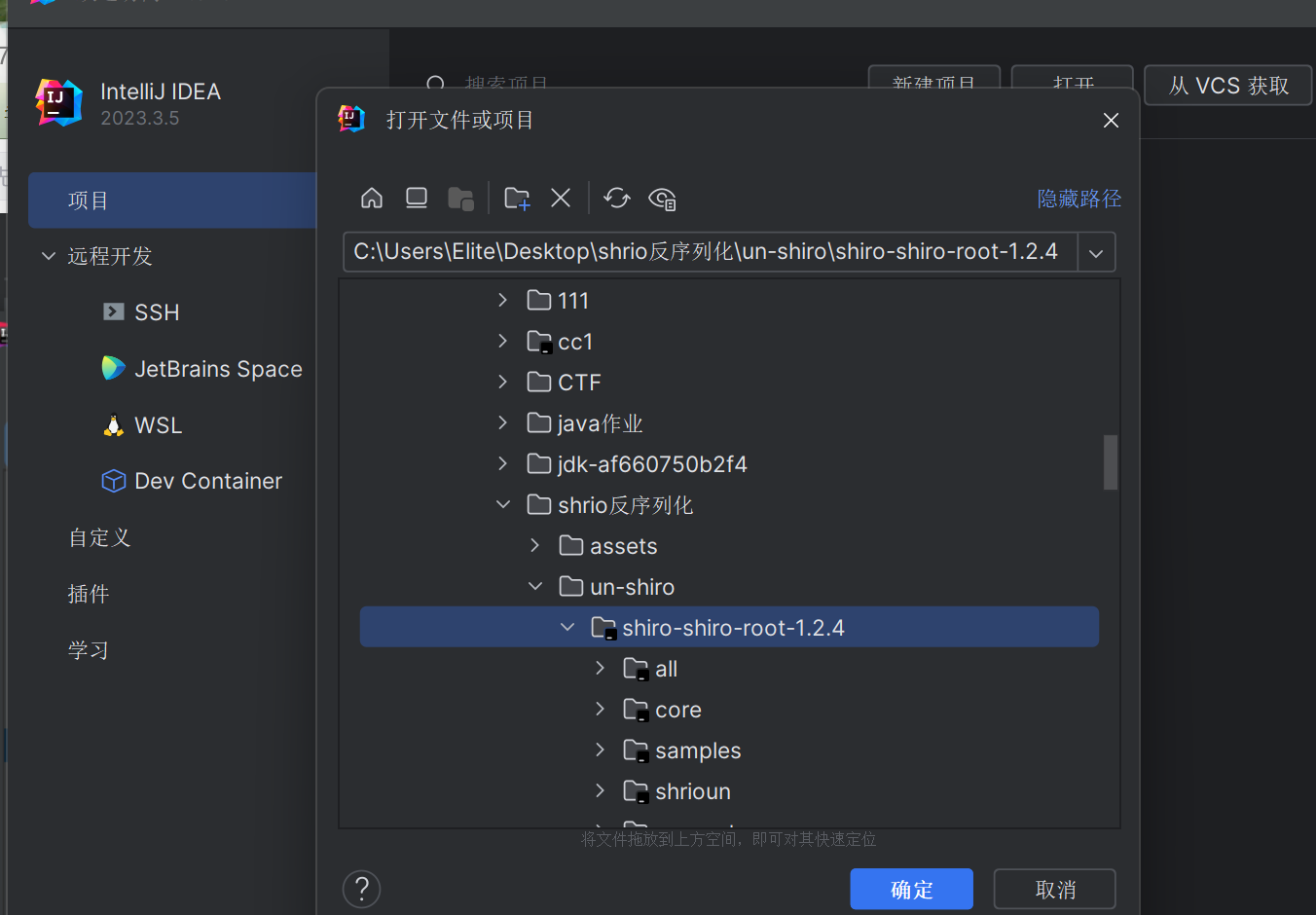Open the 自定义 section
Image resolution: width=1316 pixels, height=915 pixels.
tap(99, 537)
